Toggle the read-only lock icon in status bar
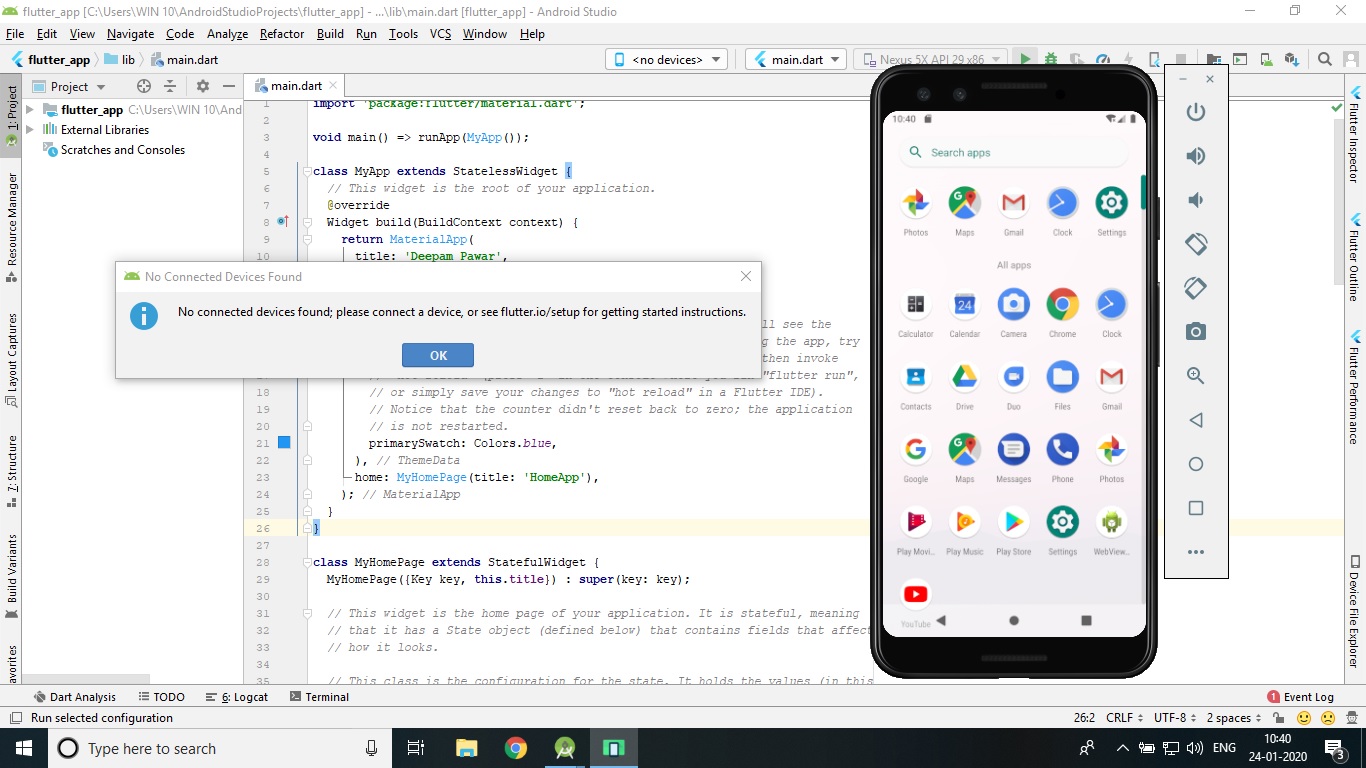The image size is (1366, 768). [1278, 718]
